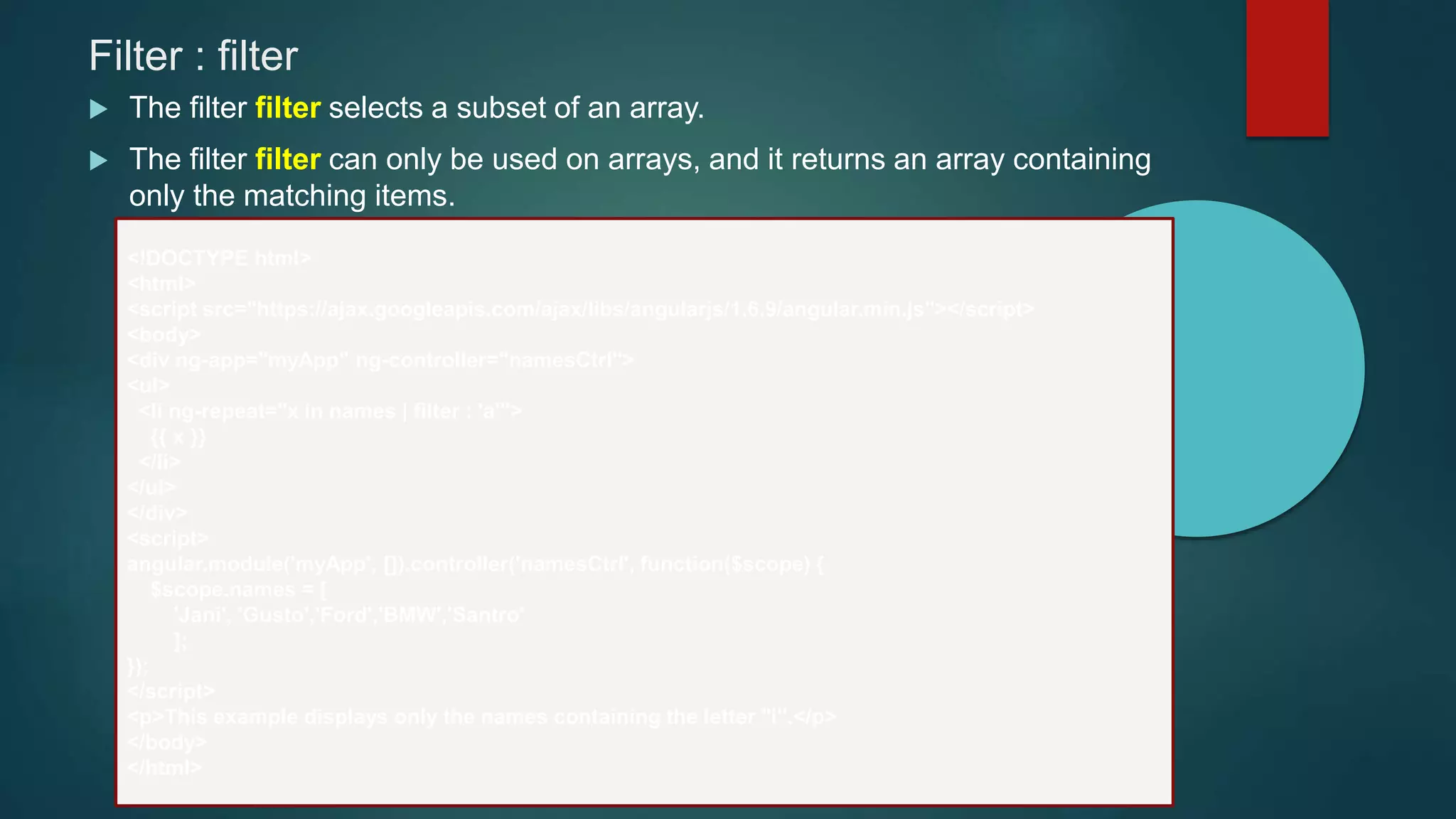
Task: Click the closing '</html>' tag line
Action: tap(164, 768)
